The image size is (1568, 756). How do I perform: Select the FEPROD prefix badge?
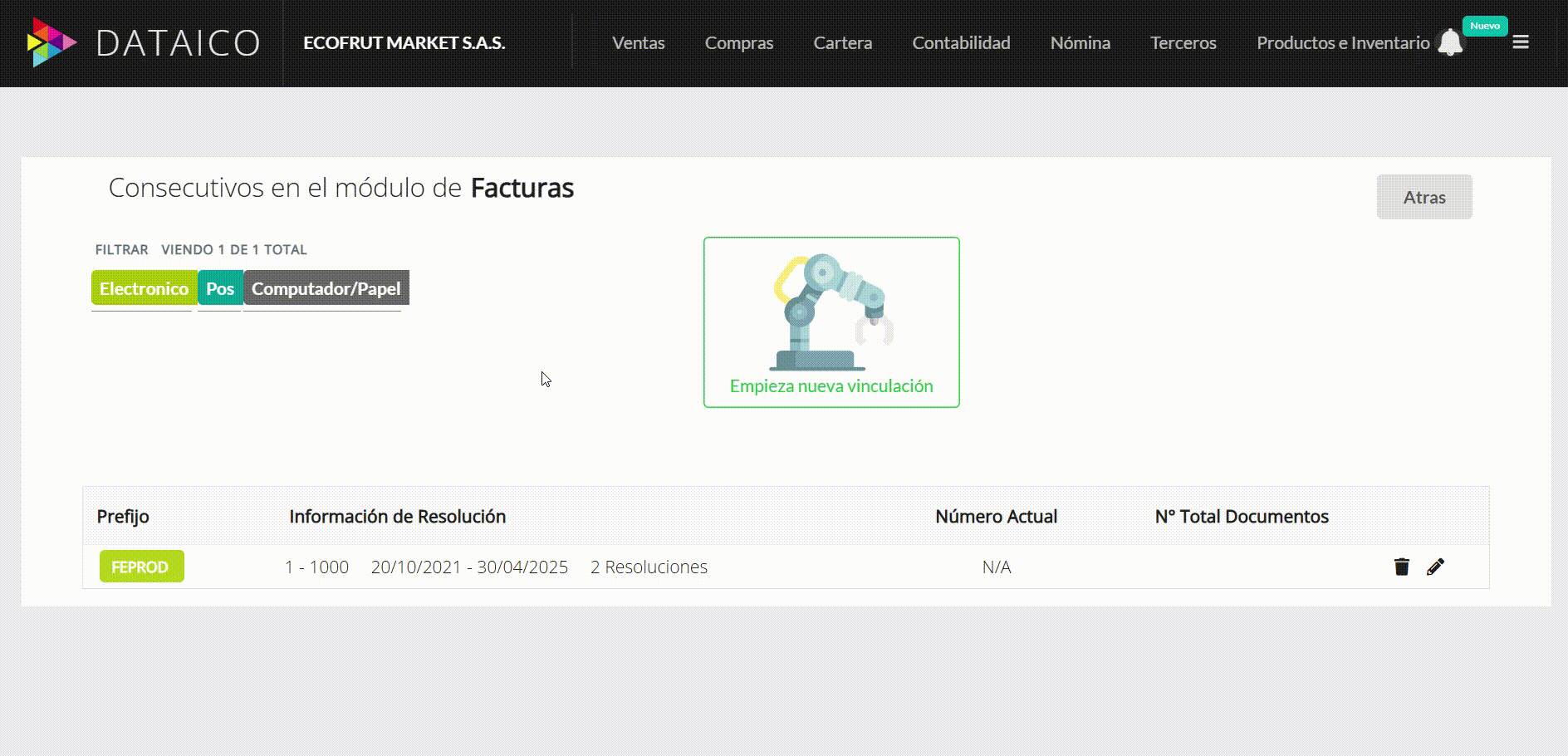(x=141, y=567)
